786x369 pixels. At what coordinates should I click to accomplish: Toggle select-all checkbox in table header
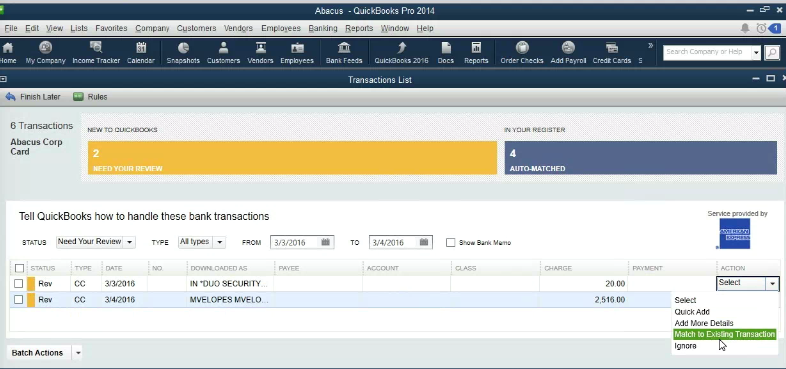19,268
